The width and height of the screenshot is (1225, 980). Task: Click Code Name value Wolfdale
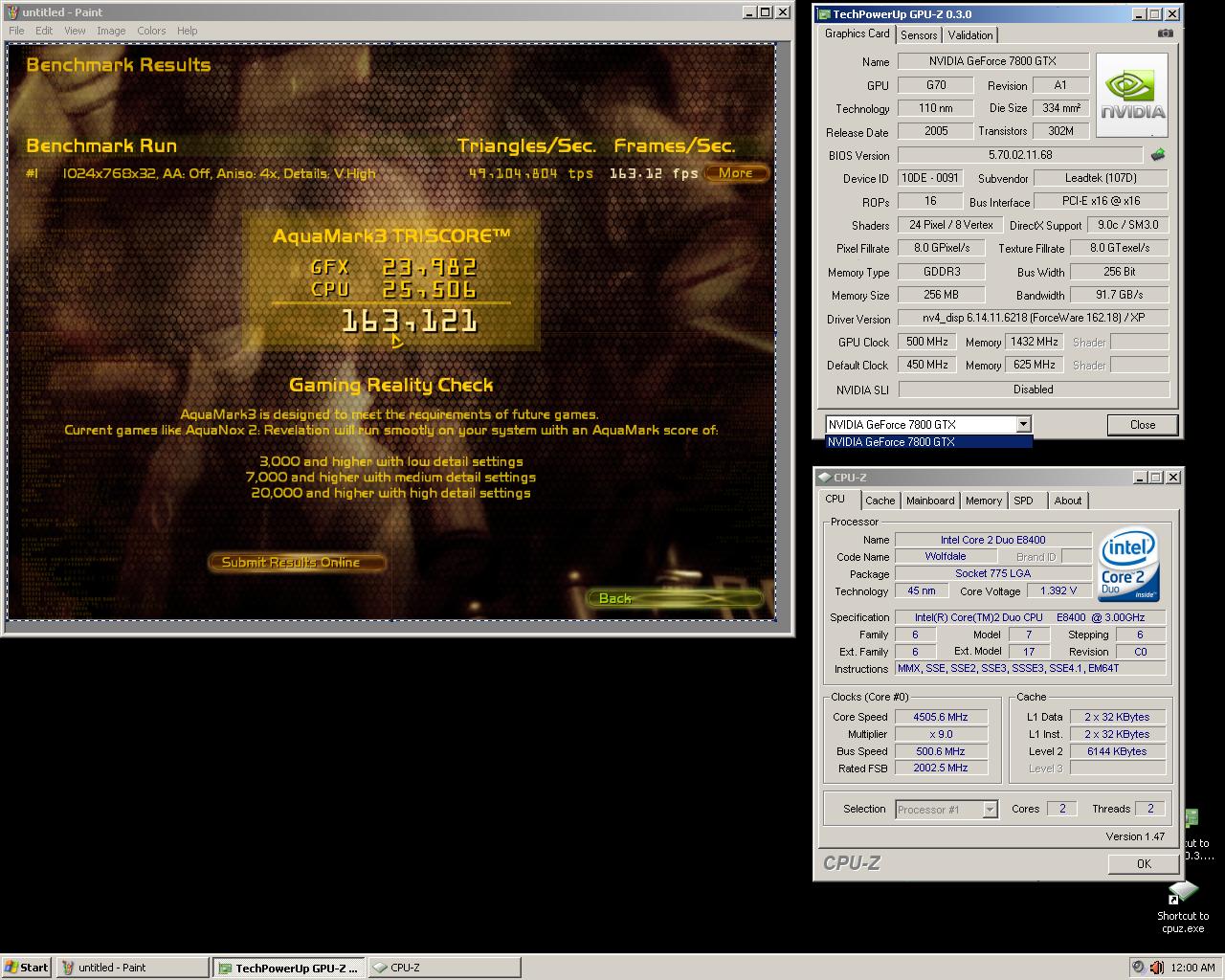pos(946,557)
